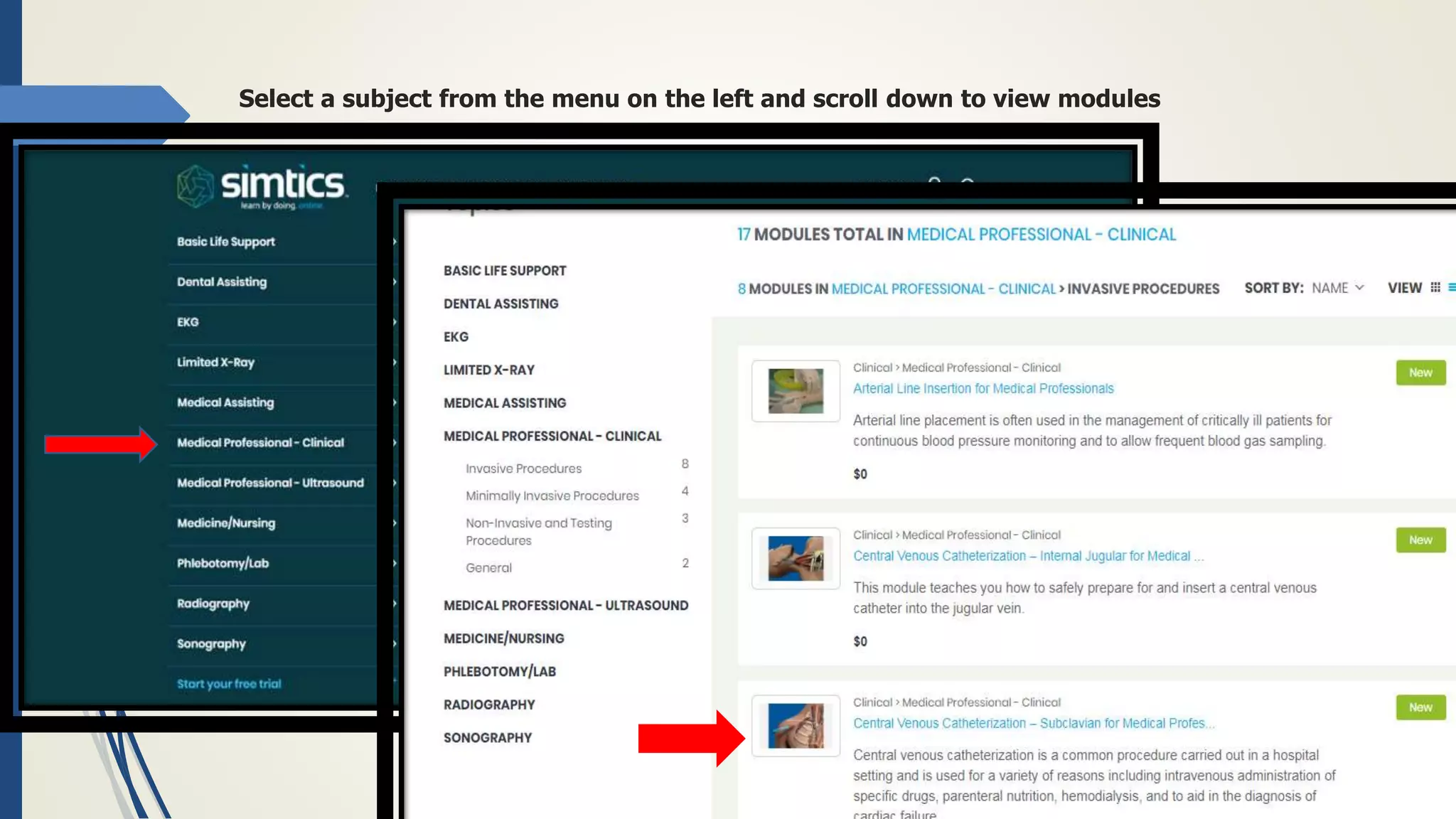Select Invasive Procedures subcategory
The width and height of the screenshot is (1456, 819).
tap(523, 469)
